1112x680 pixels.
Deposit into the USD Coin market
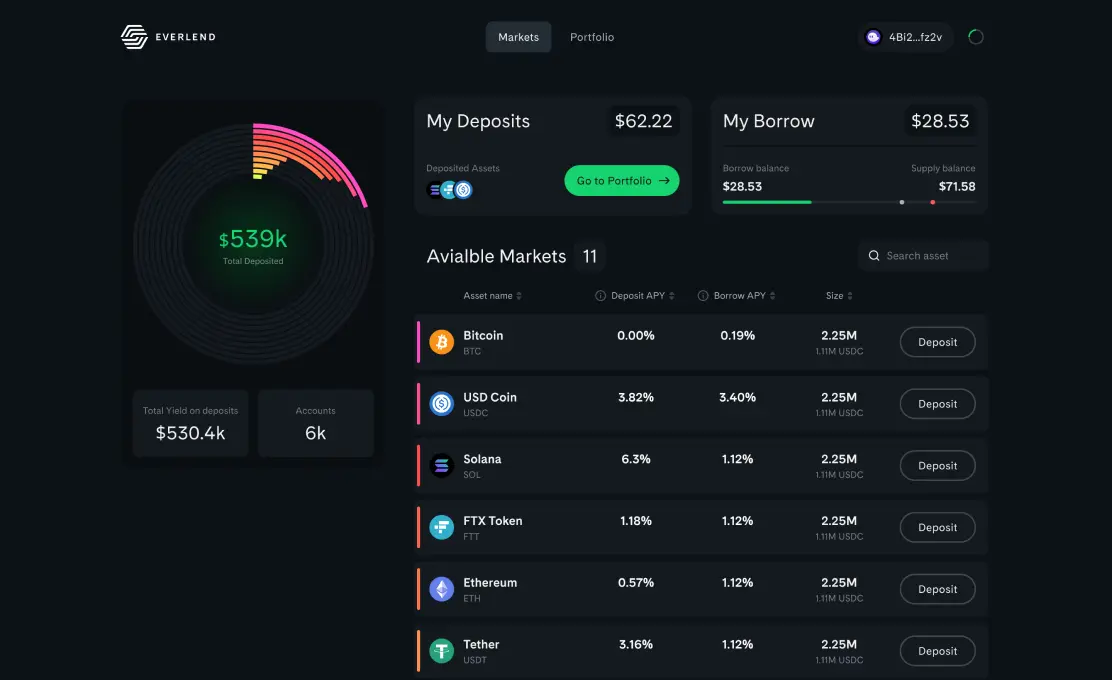[938, 403]
